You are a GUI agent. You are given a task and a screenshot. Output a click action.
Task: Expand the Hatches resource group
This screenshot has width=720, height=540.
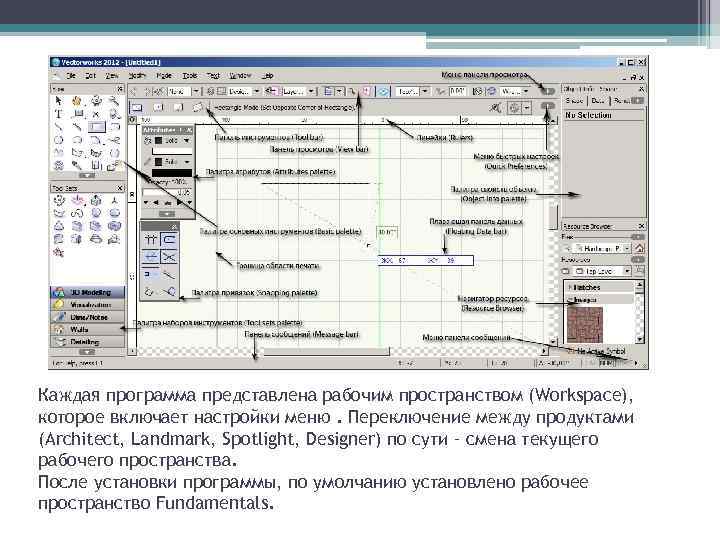coord(570,287)
